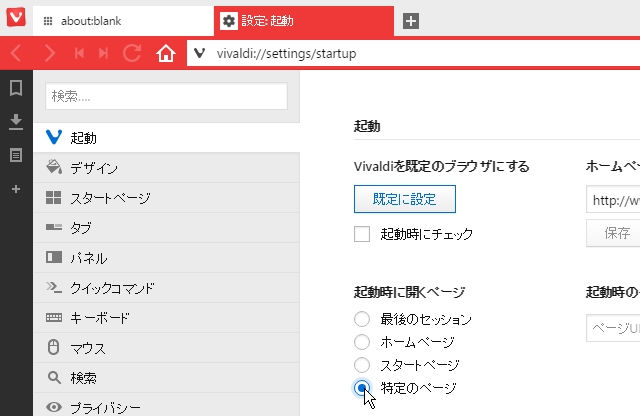640x416 pixels.
Task: Go forward with the forward arrow
Action: click(x=49, y=53)
